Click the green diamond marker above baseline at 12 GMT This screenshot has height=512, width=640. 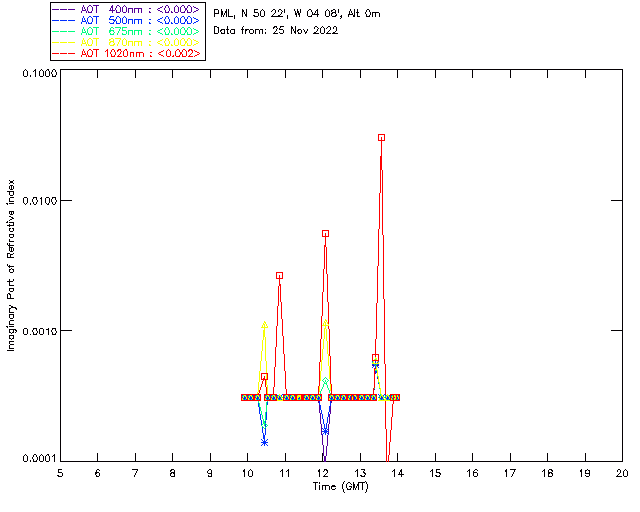point(325,381)
